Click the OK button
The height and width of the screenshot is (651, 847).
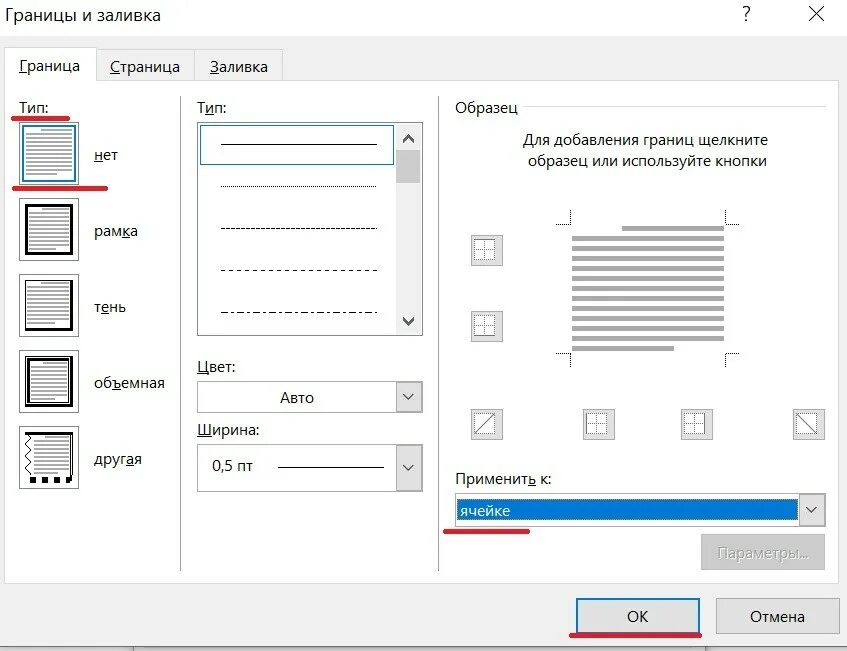[x=637, y=616]
